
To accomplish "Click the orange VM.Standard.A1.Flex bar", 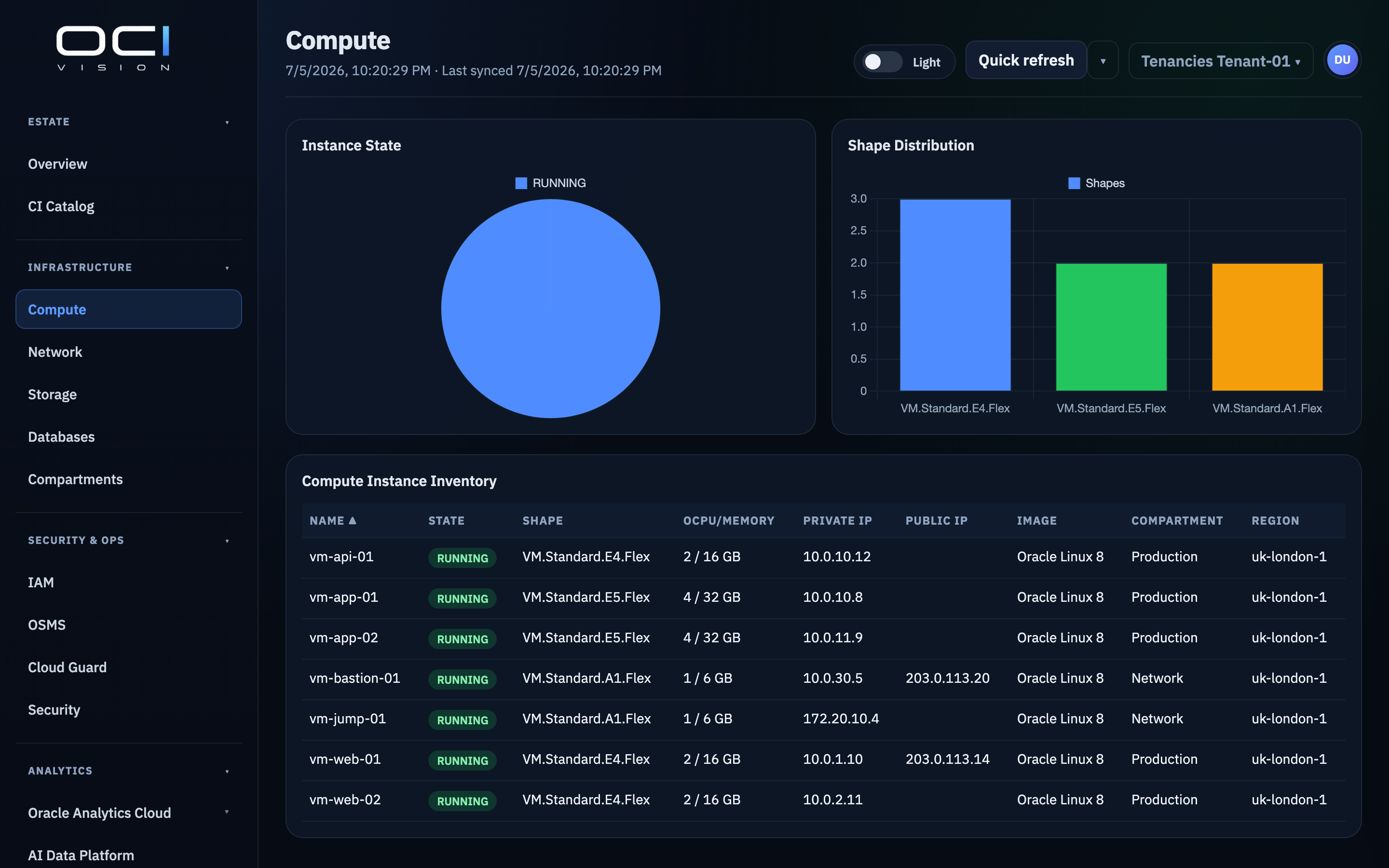I will (1267, 327).
